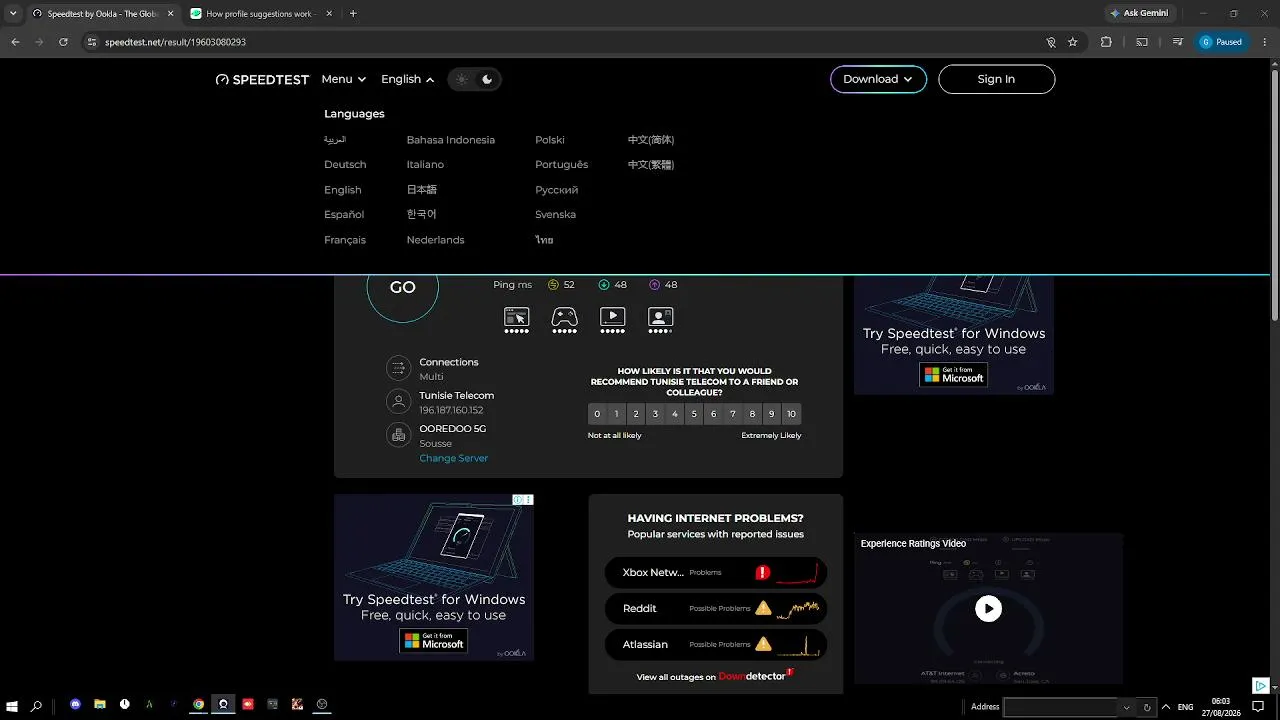
Task: Open the Windows Start menu
Action: click(12, 706)
